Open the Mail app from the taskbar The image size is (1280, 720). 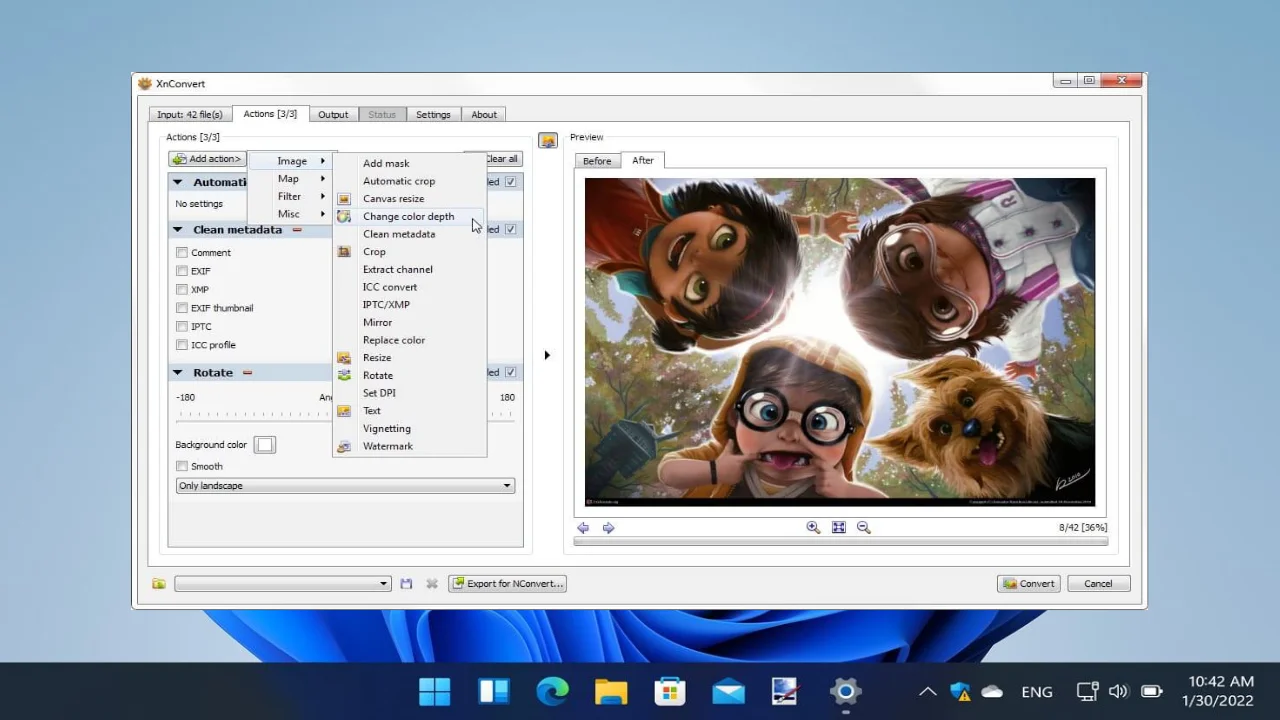728,691
